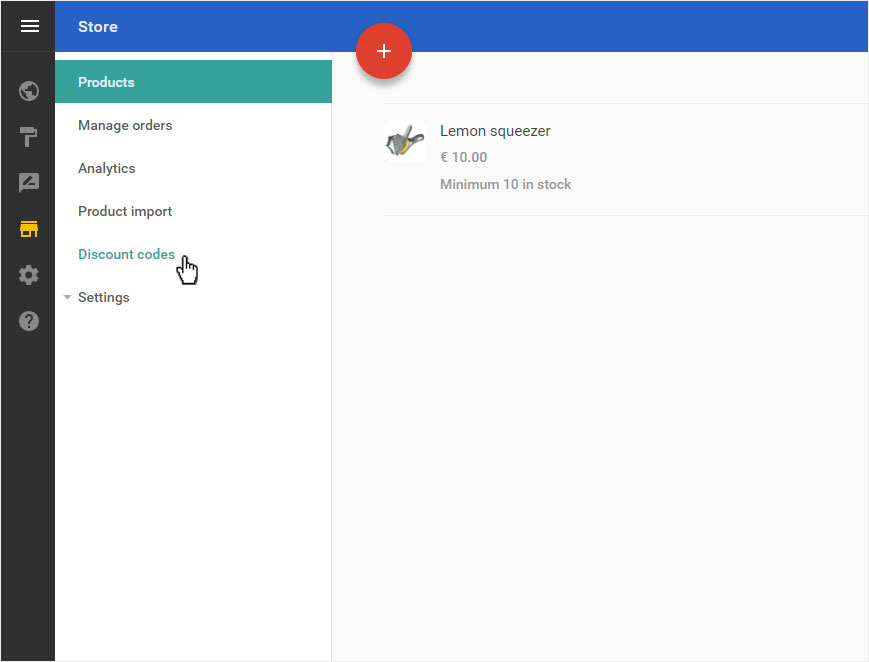This screenshot has width=869, height=662.
Task: Open the globe website icon
Action: click(x=29, y=91)
